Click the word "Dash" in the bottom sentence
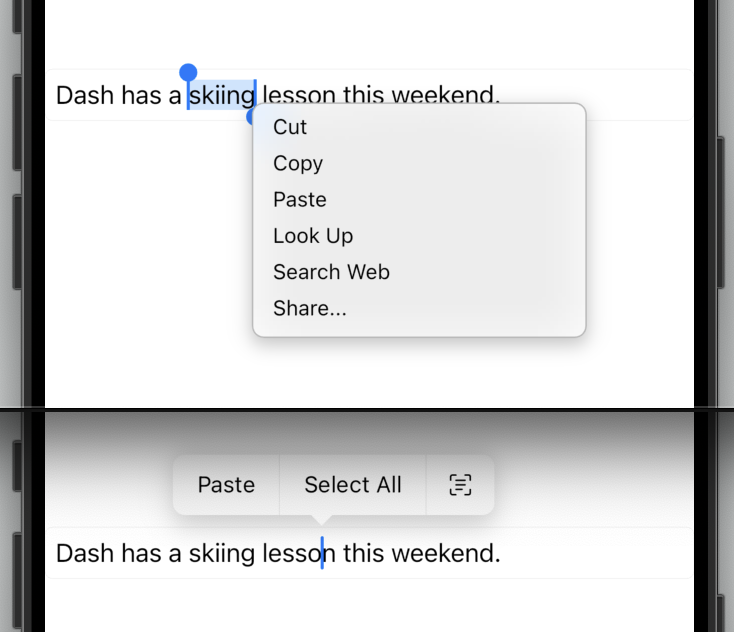Image resolution: width=734 pixels, height=632 pixels. (x=85, y=554)
